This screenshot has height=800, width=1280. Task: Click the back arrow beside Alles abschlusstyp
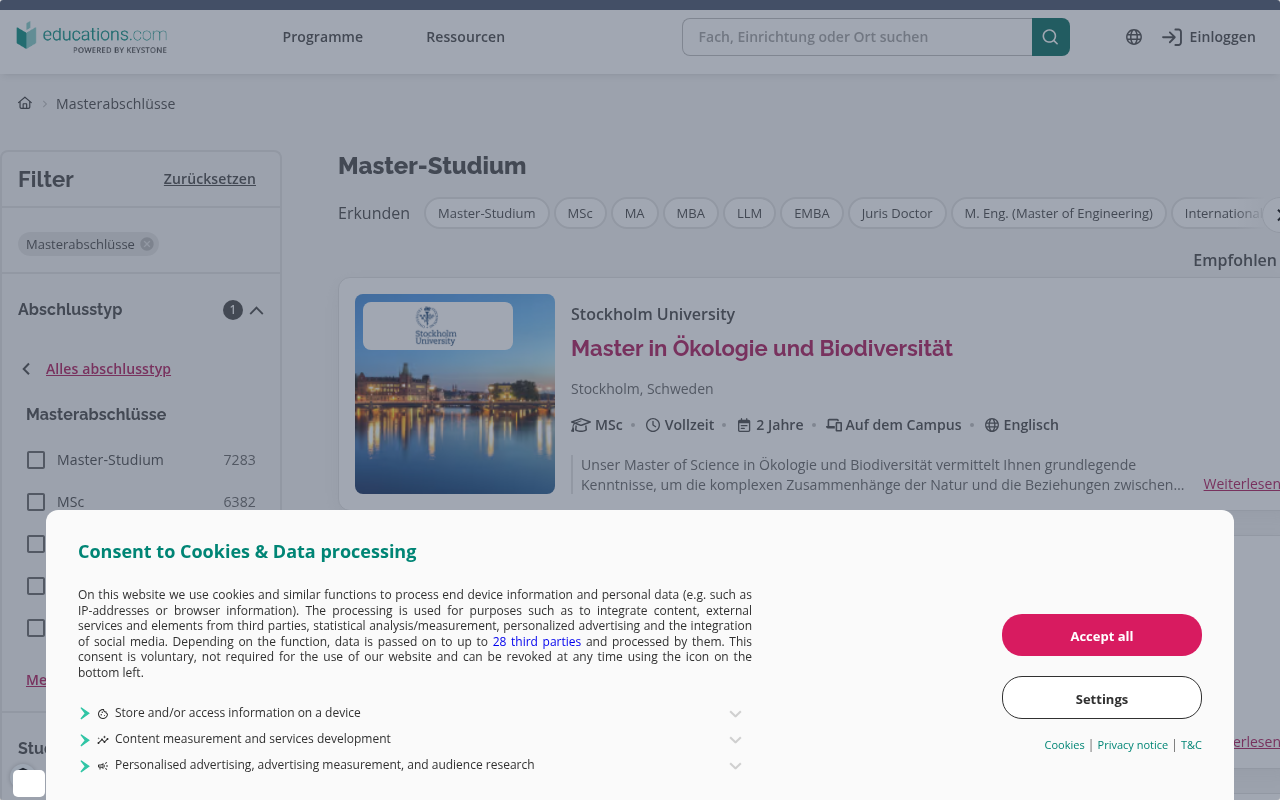point(27,369)
